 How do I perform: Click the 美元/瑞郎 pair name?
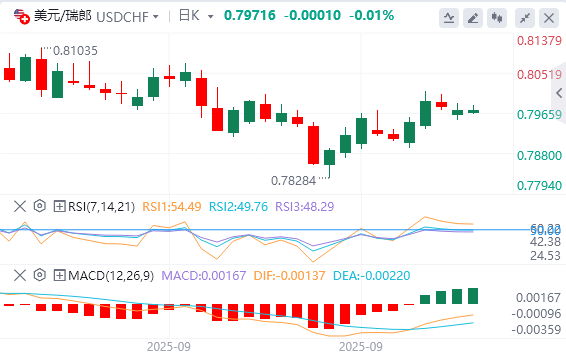click(62, 16)
